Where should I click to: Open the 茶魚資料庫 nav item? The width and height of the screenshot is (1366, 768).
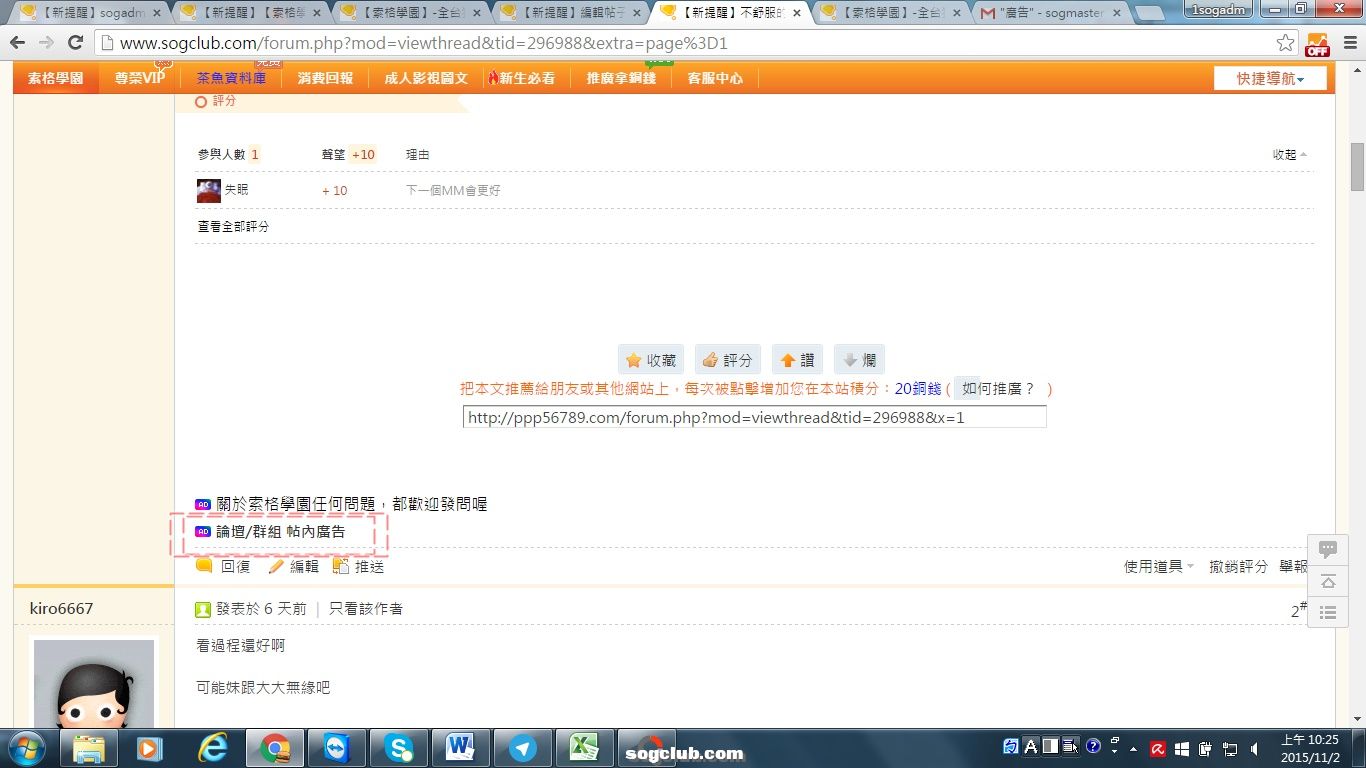point(231,78)
